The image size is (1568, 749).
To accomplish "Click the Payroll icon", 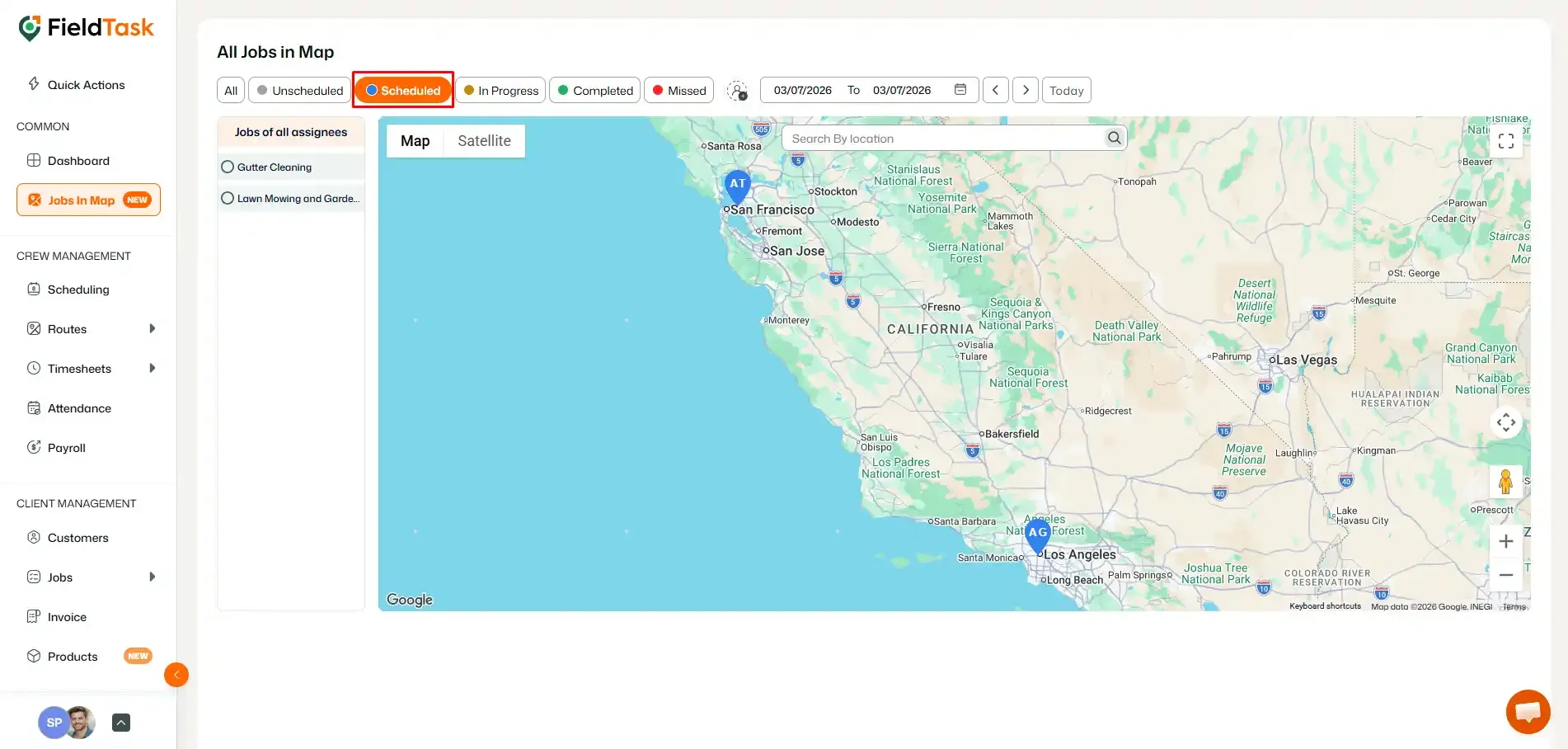I will tap(34, 447).
